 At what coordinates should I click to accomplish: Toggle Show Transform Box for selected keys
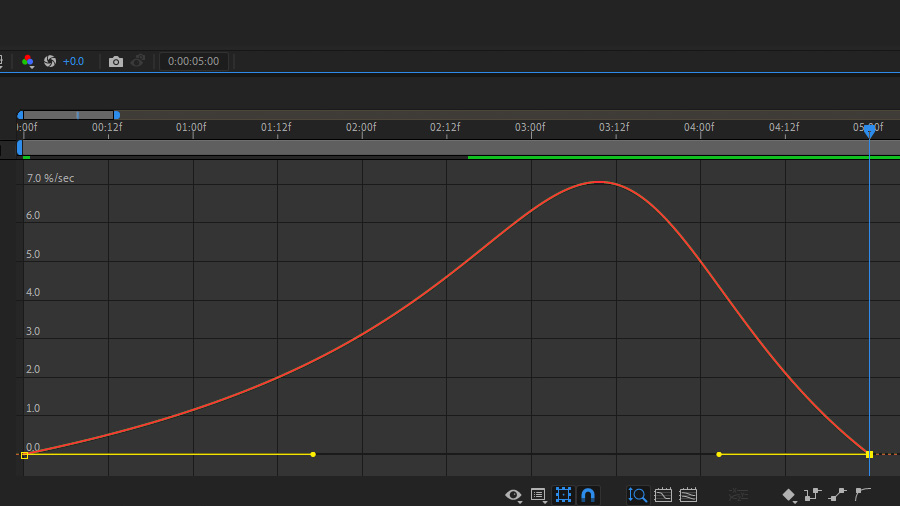pyautogui.click(x=563, y=495)
